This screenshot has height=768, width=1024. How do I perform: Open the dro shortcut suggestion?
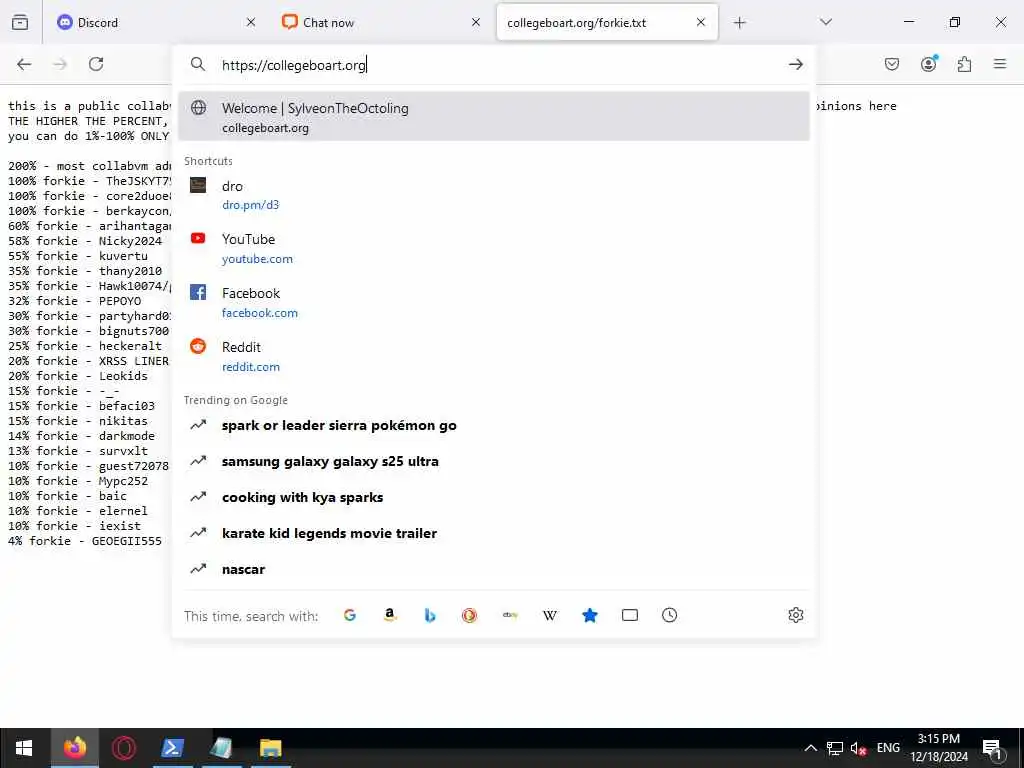tap(494, 195)
